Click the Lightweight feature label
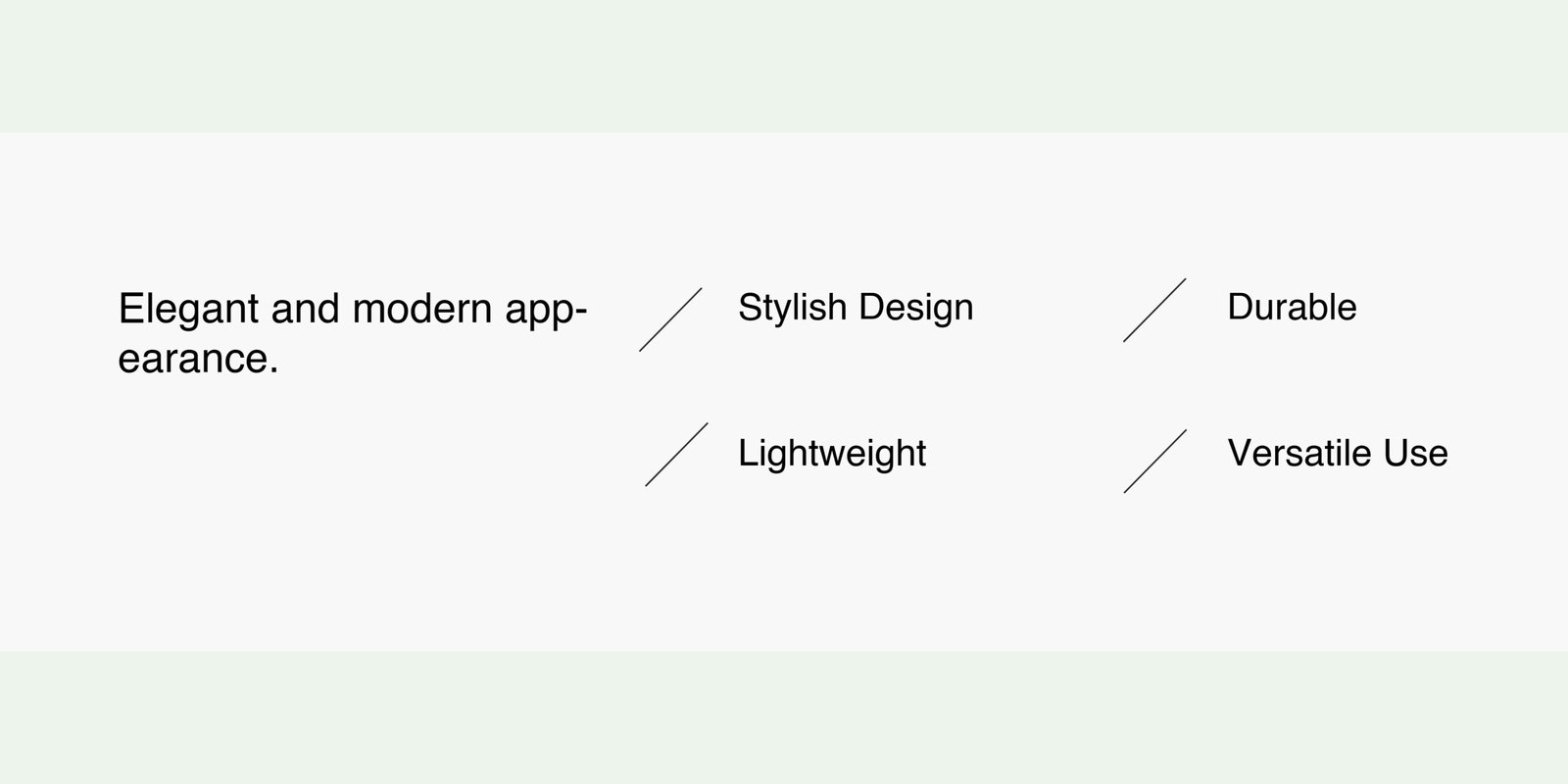Image resolution: width=1568 pixels, height=784 pixels. point(832,453)
